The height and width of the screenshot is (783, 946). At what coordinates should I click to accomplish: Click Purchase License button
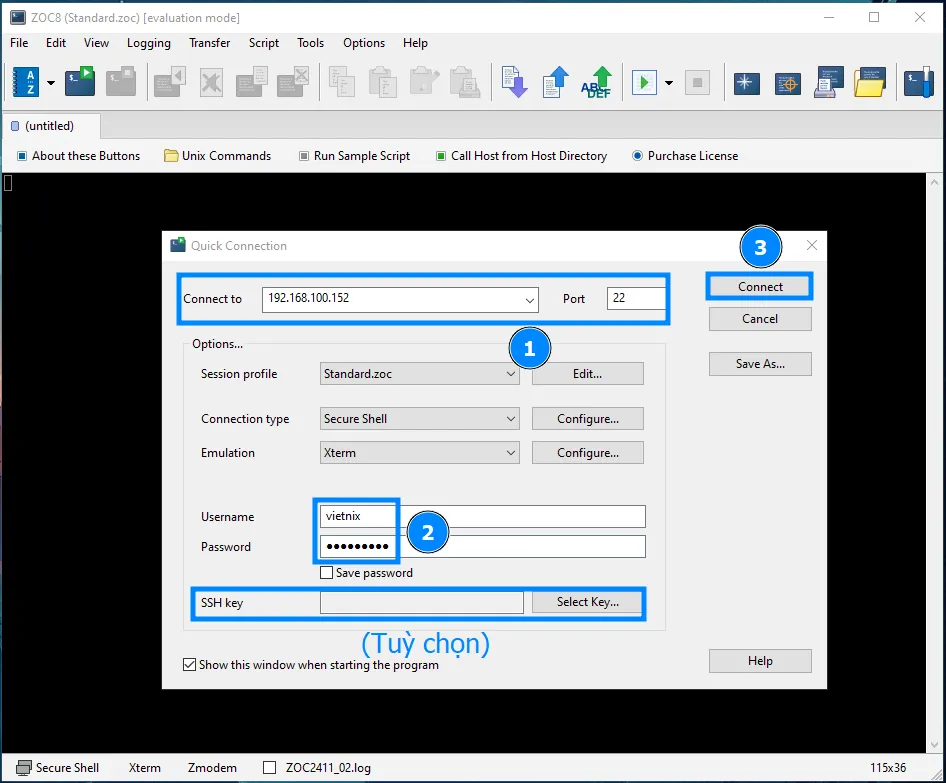[x=685, y=156]
